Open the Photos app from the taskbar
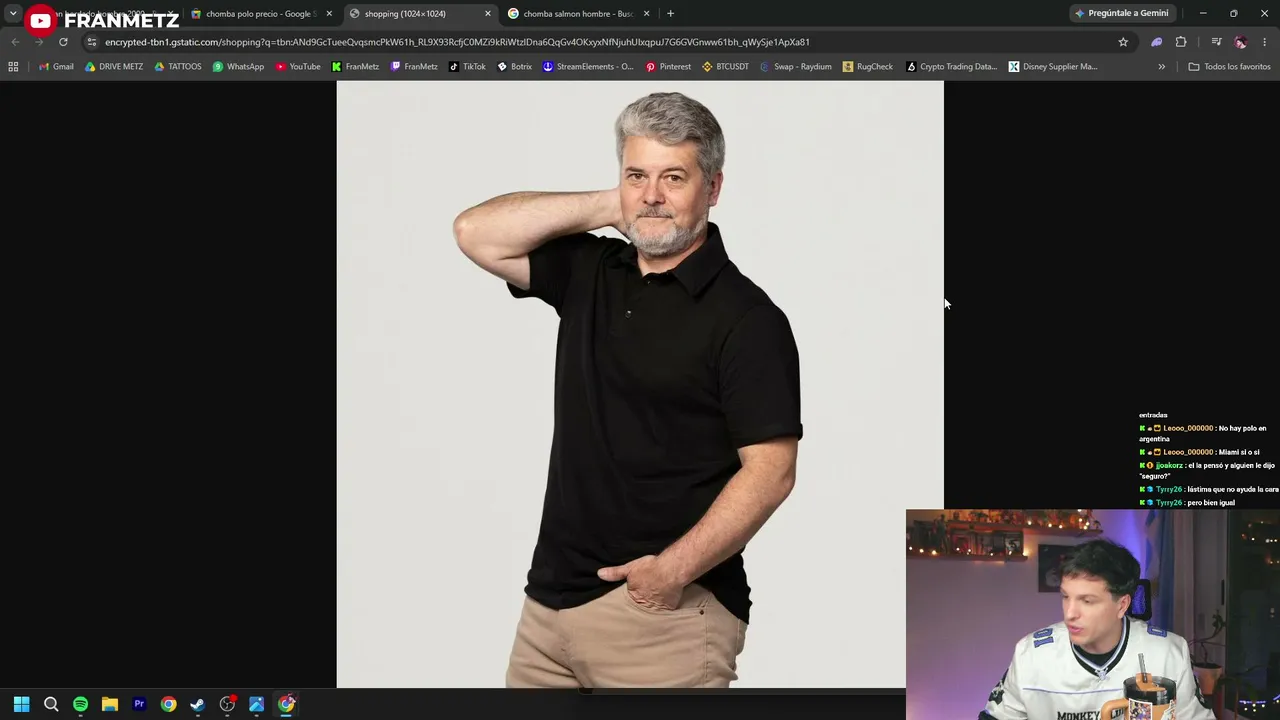 (x=257, y=704)
